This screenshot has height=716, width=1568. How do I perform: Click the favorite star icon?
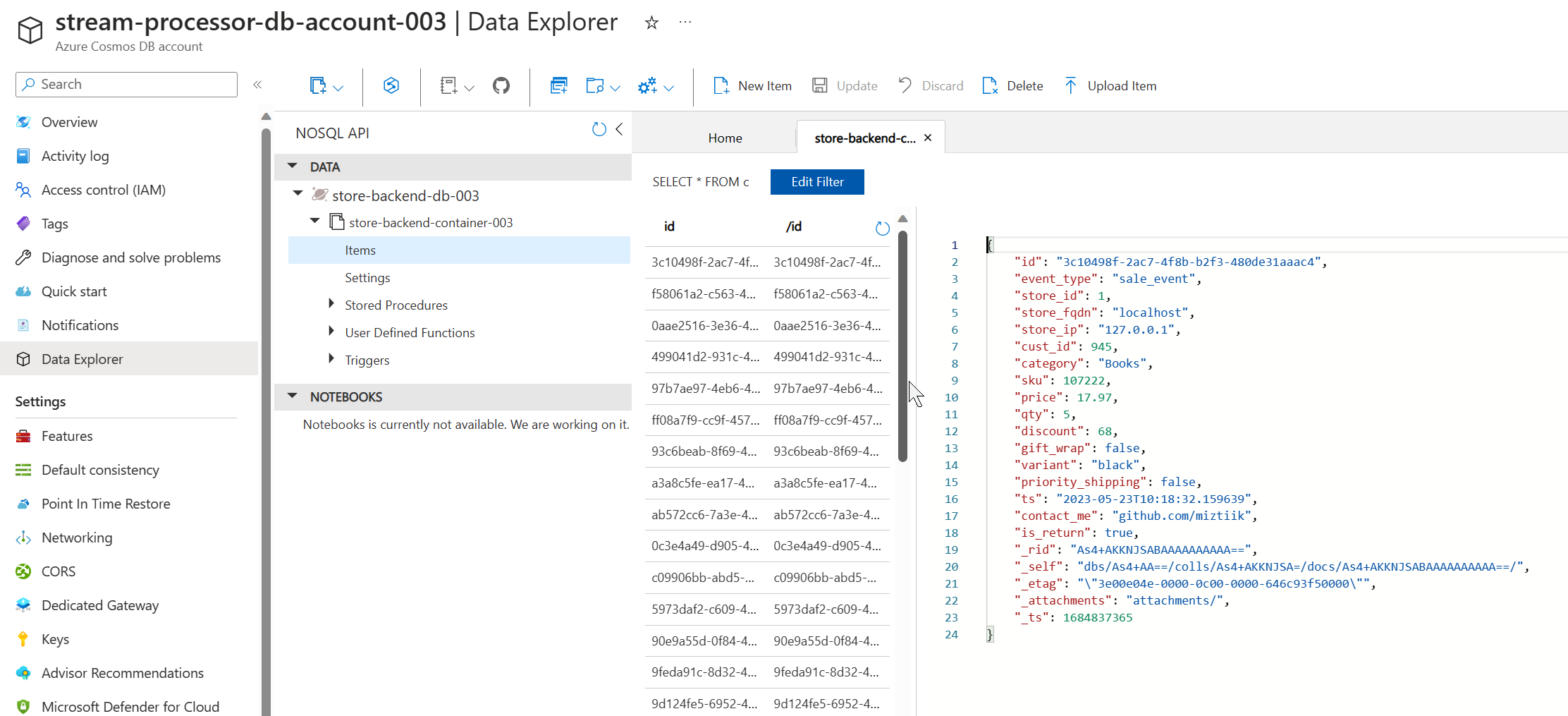tap(651, 23)
